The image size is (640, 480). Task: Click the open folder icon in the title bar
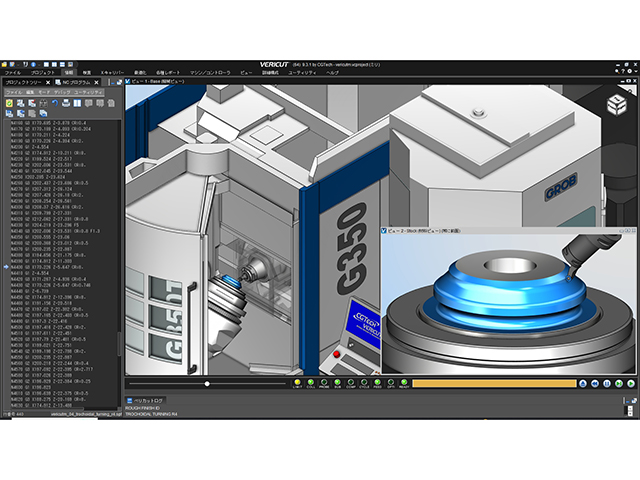tap(4, 64)
